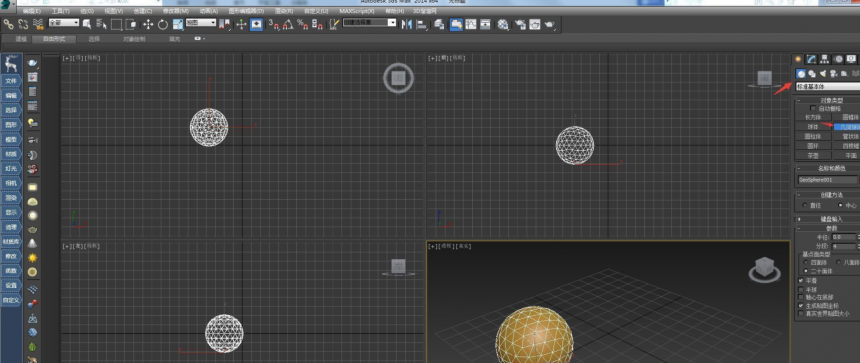The width and height of the screenshot is (860, 363).
Task: Collapse the 创建方法 rollout
Action: (x=828, y=195)
